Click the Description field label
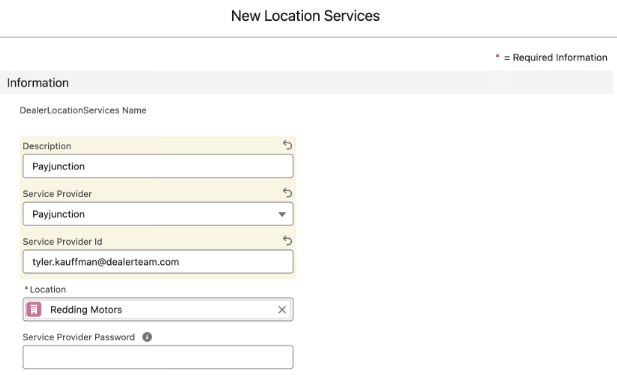Screen dimensions: 617x375 point(47,146)
